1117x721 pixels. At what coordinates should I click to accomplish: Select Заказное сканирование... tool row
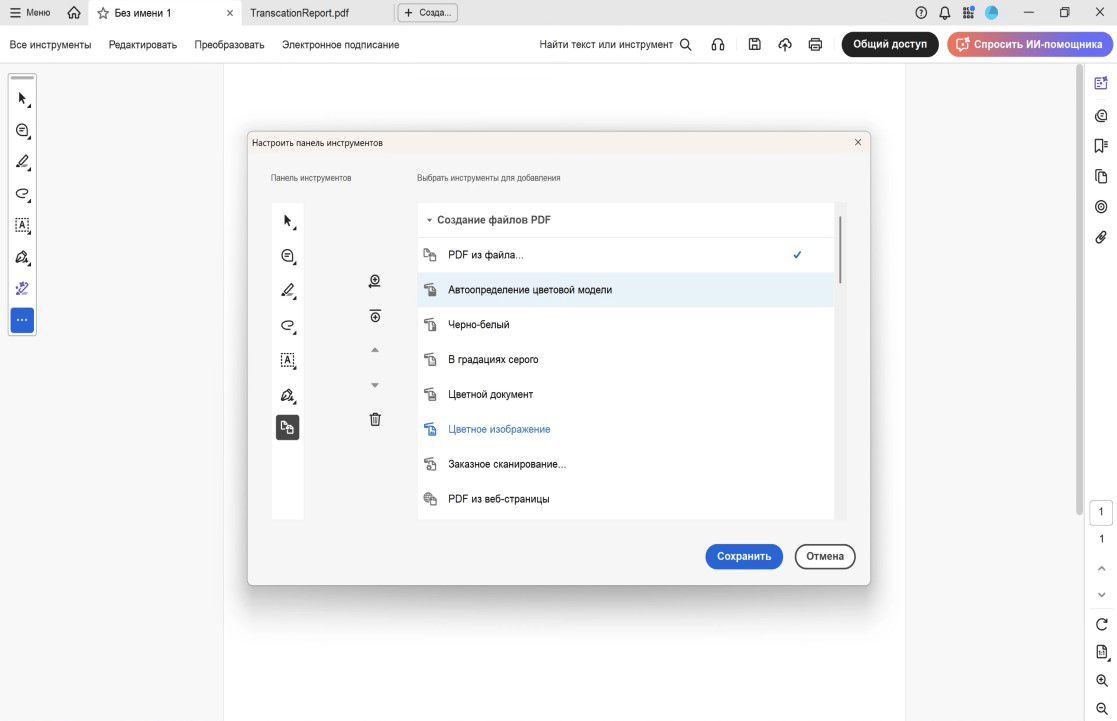pos(625,465)
